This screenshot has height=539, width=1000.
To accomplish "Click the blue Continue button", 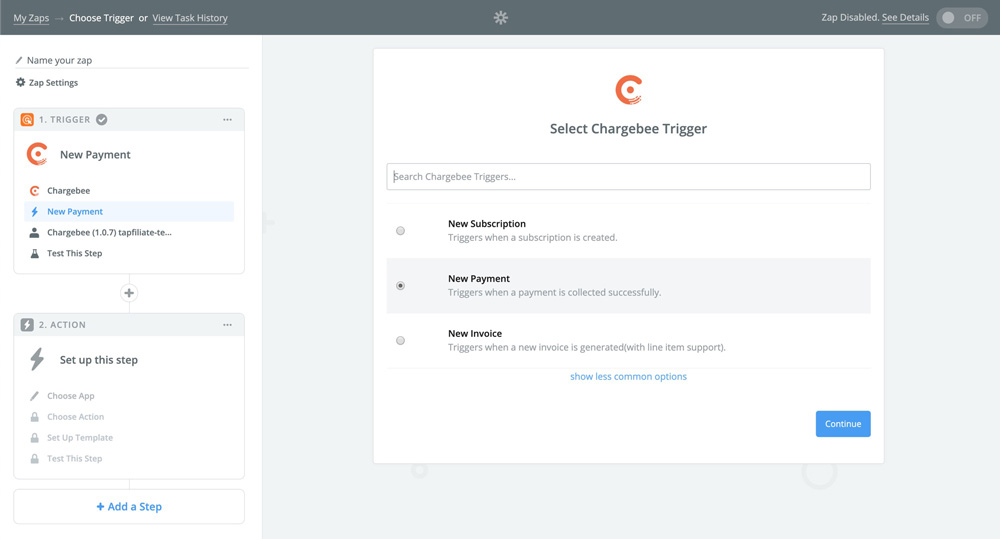I will click(x=843, y=424).
